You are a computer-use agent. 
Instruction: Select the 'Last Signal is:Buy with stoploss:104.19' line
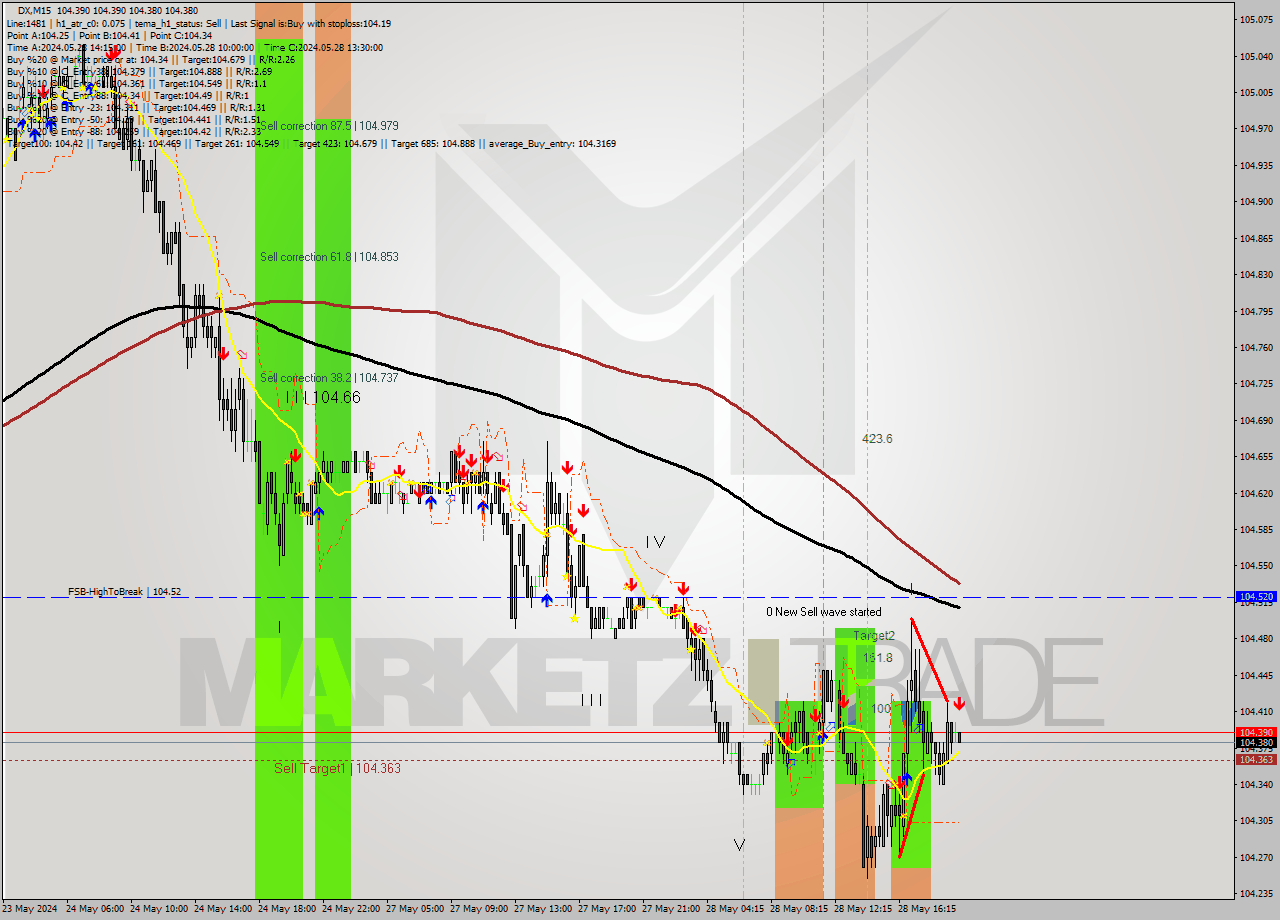tap(309, 23)
